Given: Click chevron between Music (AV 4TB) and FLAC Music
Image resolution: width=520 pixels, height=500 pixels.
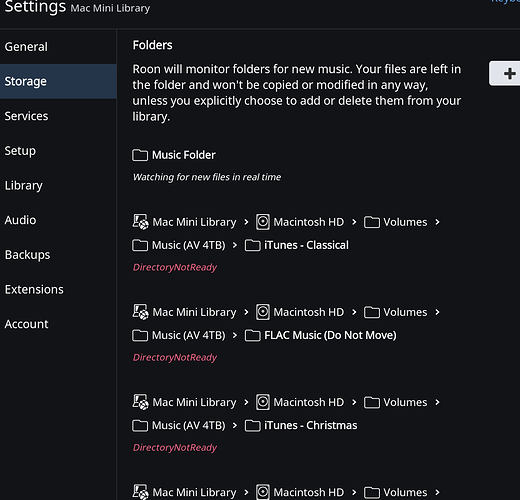Looking at the screenshot, I should click(235, 335).
